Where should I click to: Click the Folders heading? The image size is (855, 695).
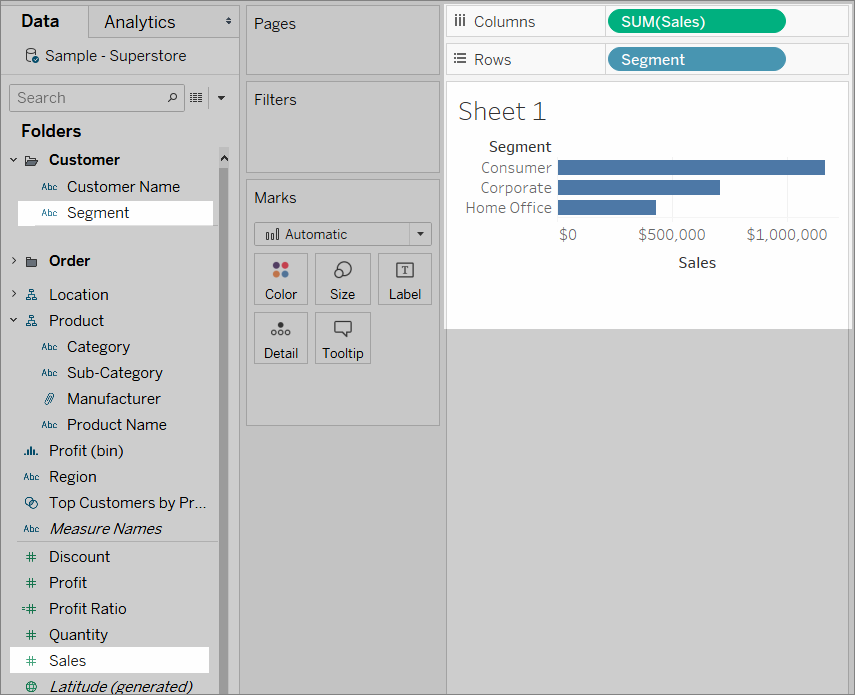coord(51,131)
